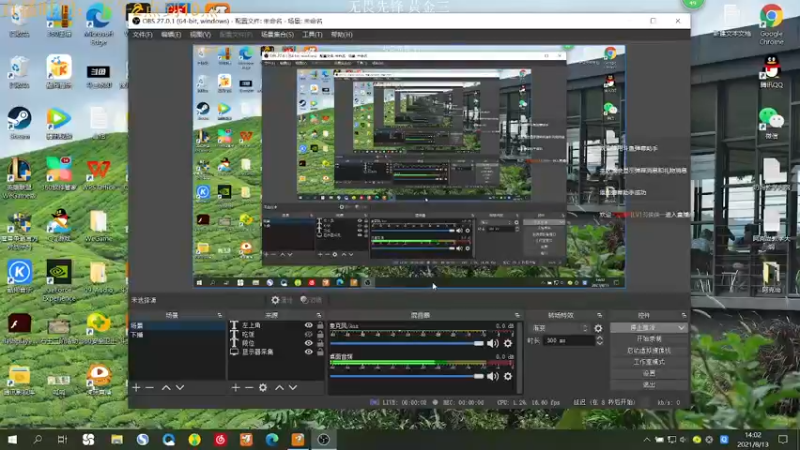Move the source down in the Sources panel
Viewport: 800px width, 450px height.
(293, 388)
